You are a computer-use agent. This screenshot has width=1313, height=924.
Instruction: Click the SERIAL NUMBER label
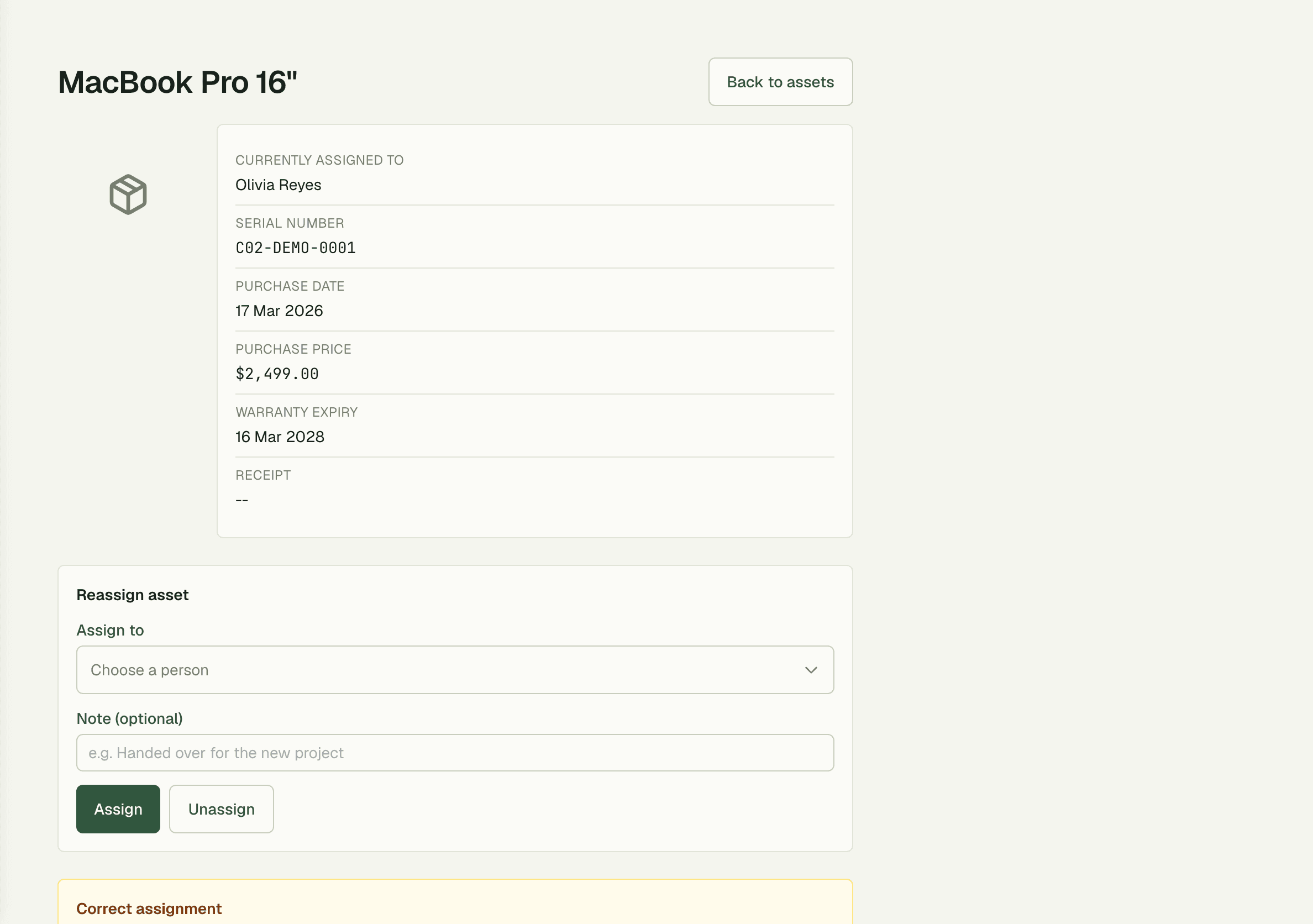tap(290, 223)
